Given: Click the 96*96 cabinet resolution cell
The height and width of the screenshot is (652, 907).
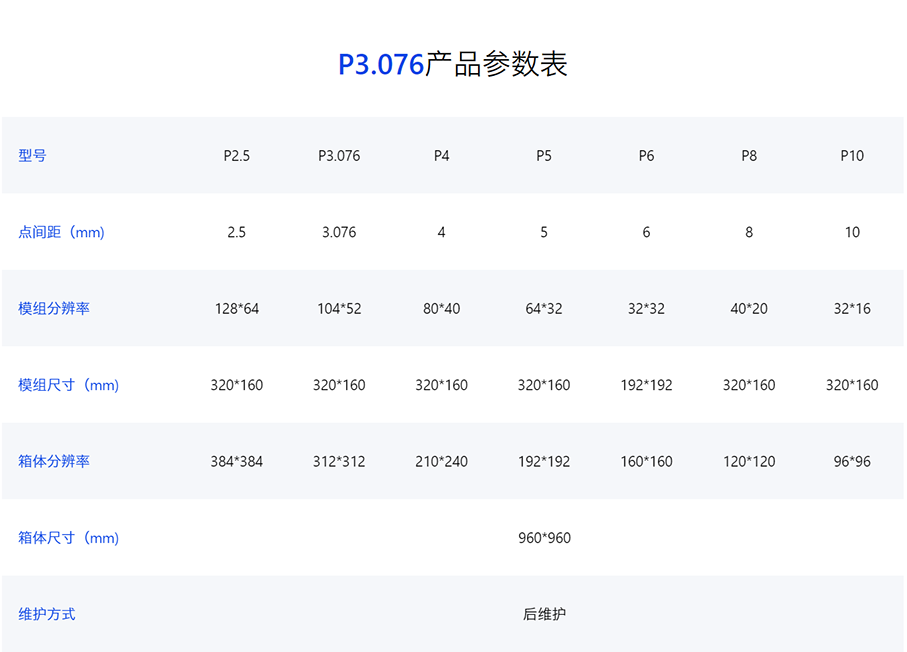Looking at the screenshot, I should (x=852, y=462).
